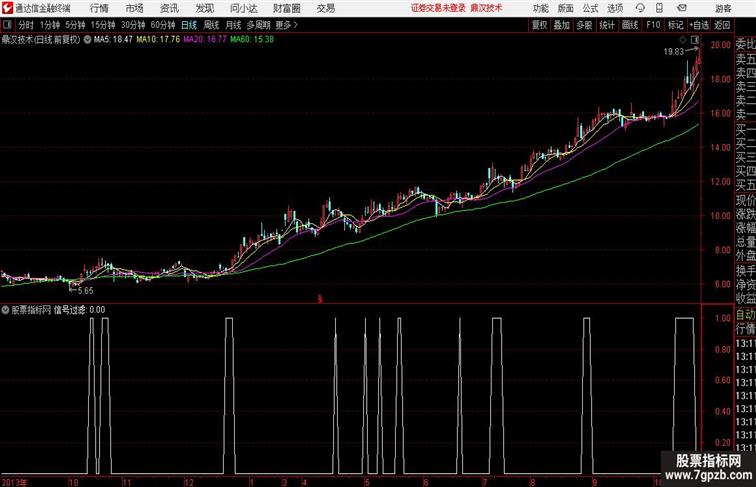Viewport: 756px width, 487px height.
Task: Click the 标记 mark button
Action: (x=675, y=25)
